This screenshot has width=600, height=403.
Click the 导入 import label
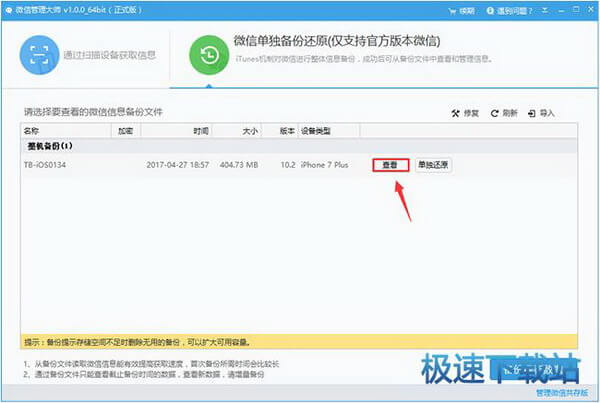click(547, 113)
